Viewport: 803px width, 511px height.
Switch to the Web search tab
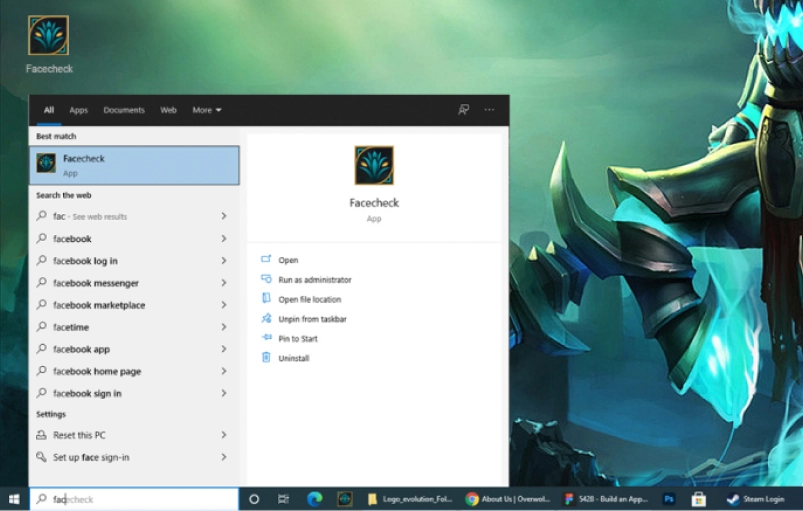coord(168,110)
